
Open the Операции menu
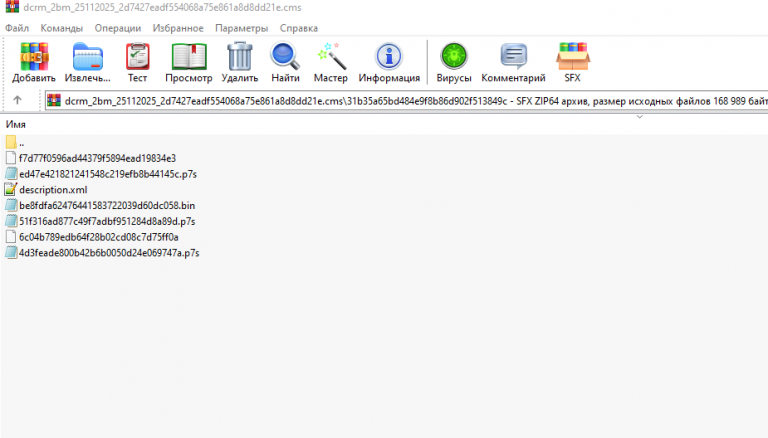click(x=118, y=28)
